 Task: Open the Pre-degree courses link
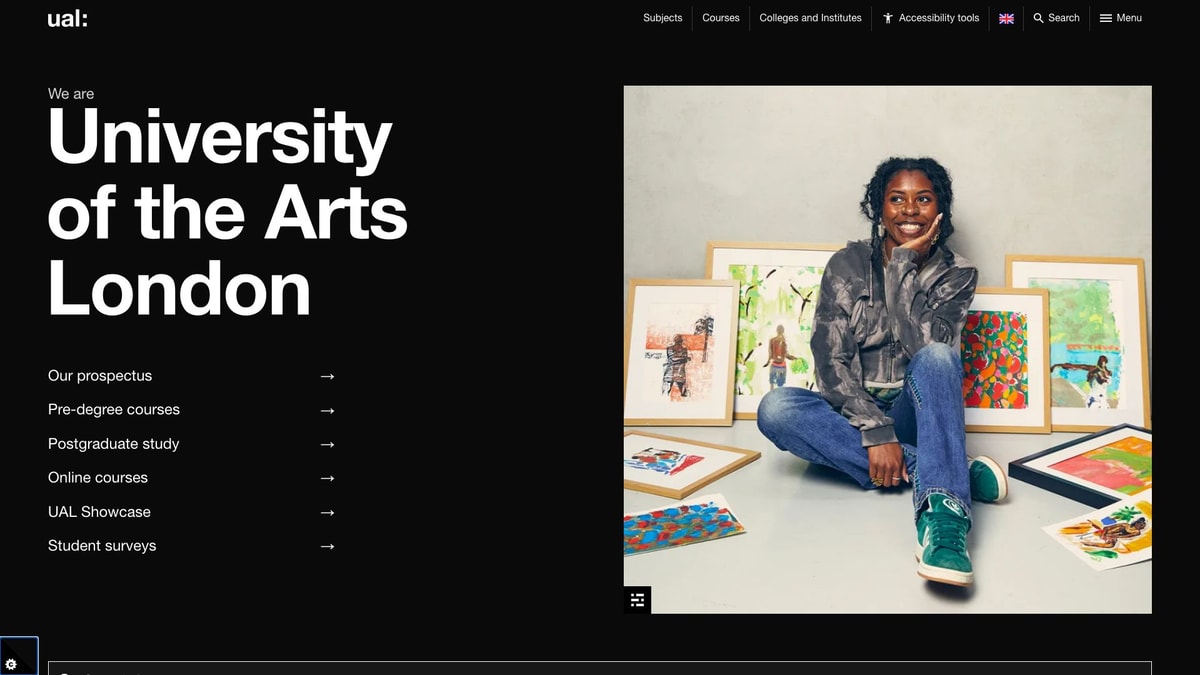pyautogui.click(x=113, y=410)
